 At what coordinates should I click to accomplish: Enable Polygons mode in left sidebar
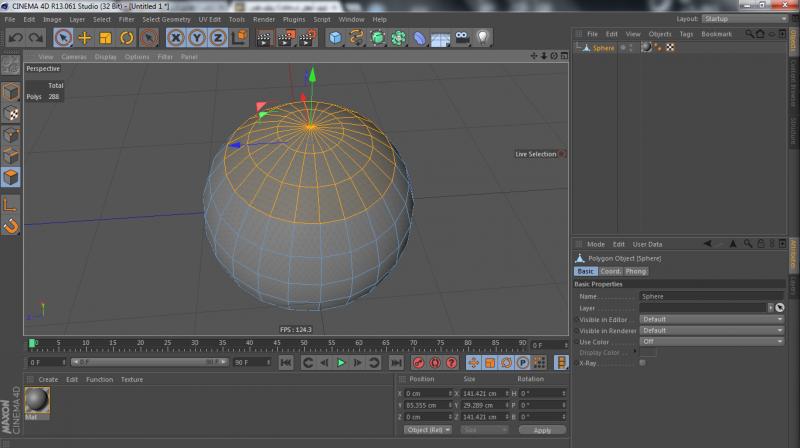(x=10, y=177)
